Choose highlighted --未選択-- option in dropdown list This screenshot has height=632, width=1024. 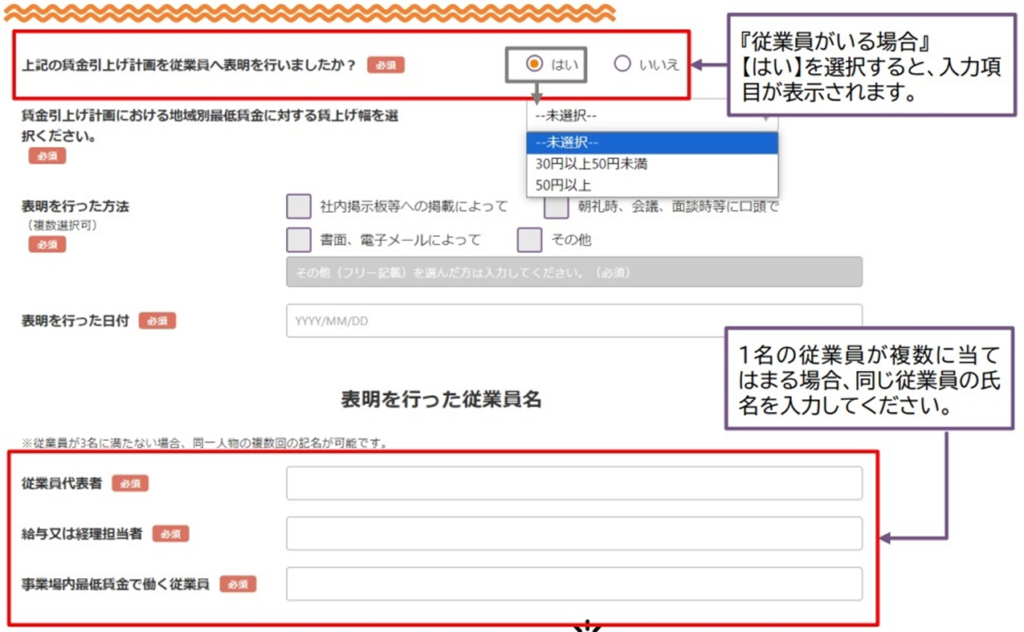[x=651, y=142]
